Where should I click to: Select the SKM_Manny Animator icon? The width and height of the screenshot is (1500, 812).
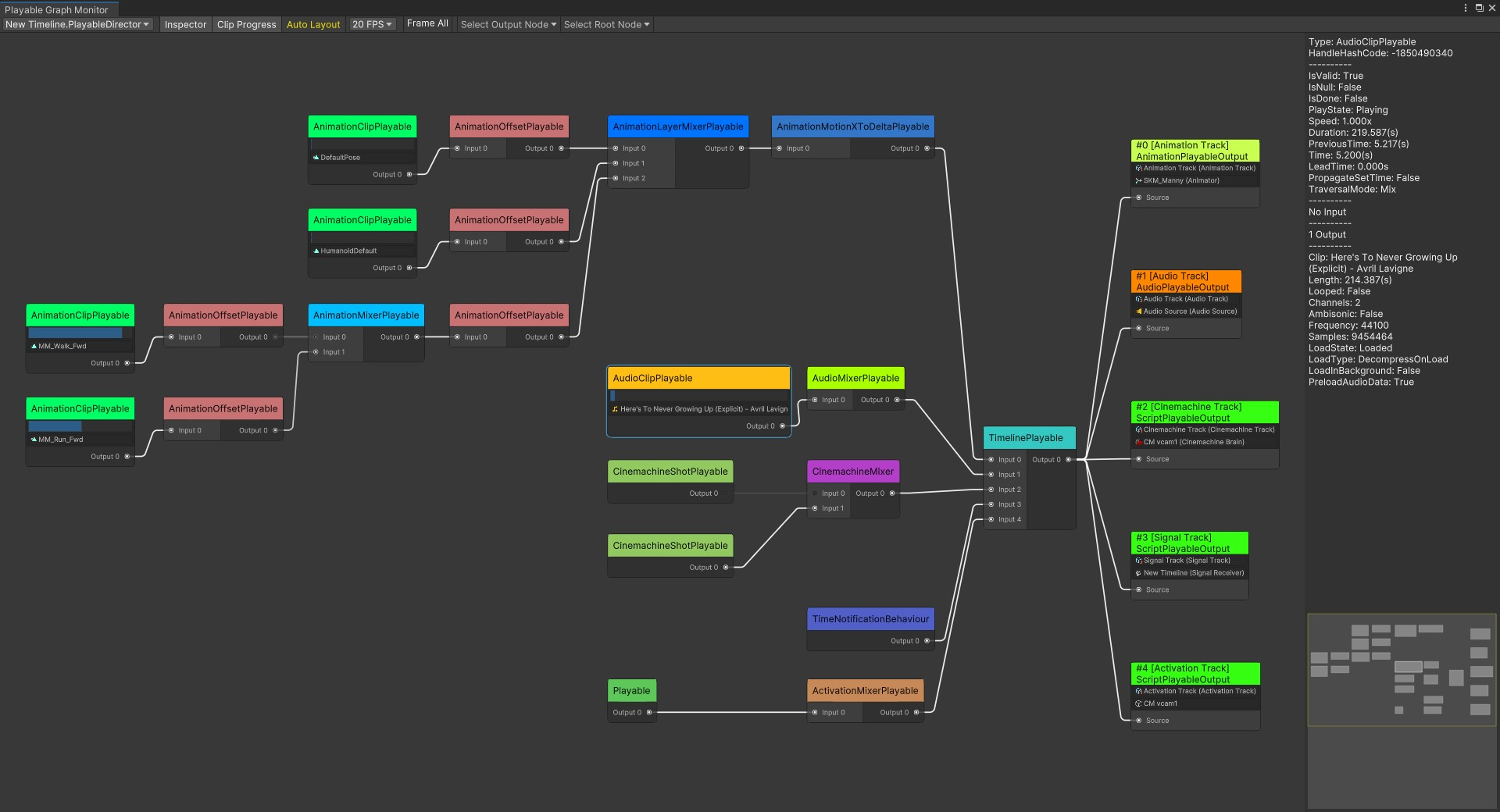[1137, 180]
